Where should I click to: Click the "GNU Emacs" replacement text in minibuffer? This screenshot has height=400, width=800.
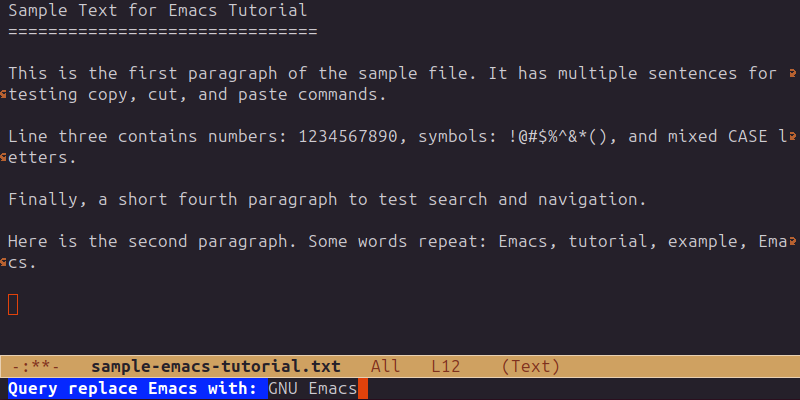[x=312, y=388]
